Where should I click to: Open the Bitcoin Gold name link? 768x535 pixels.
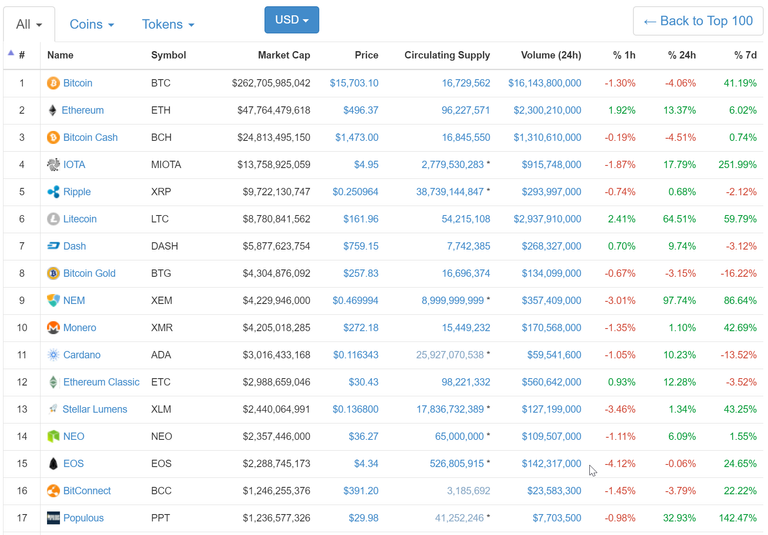(89, 273)
